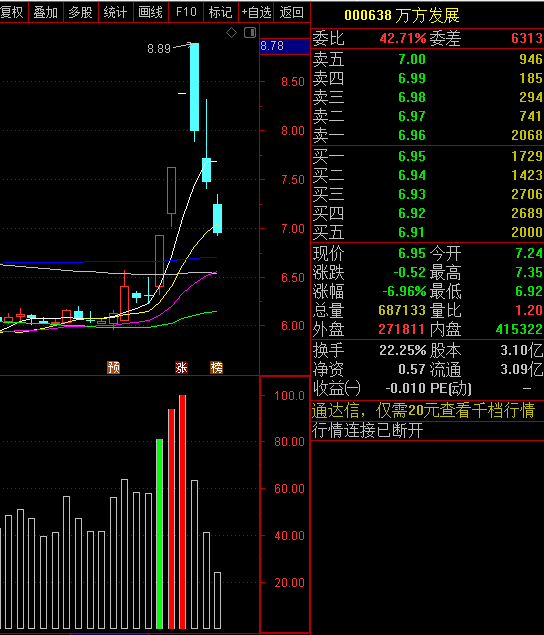Click the 复权 toolbar button
The width and height of the screenshot is (544, 635).
tap(13, 12)
